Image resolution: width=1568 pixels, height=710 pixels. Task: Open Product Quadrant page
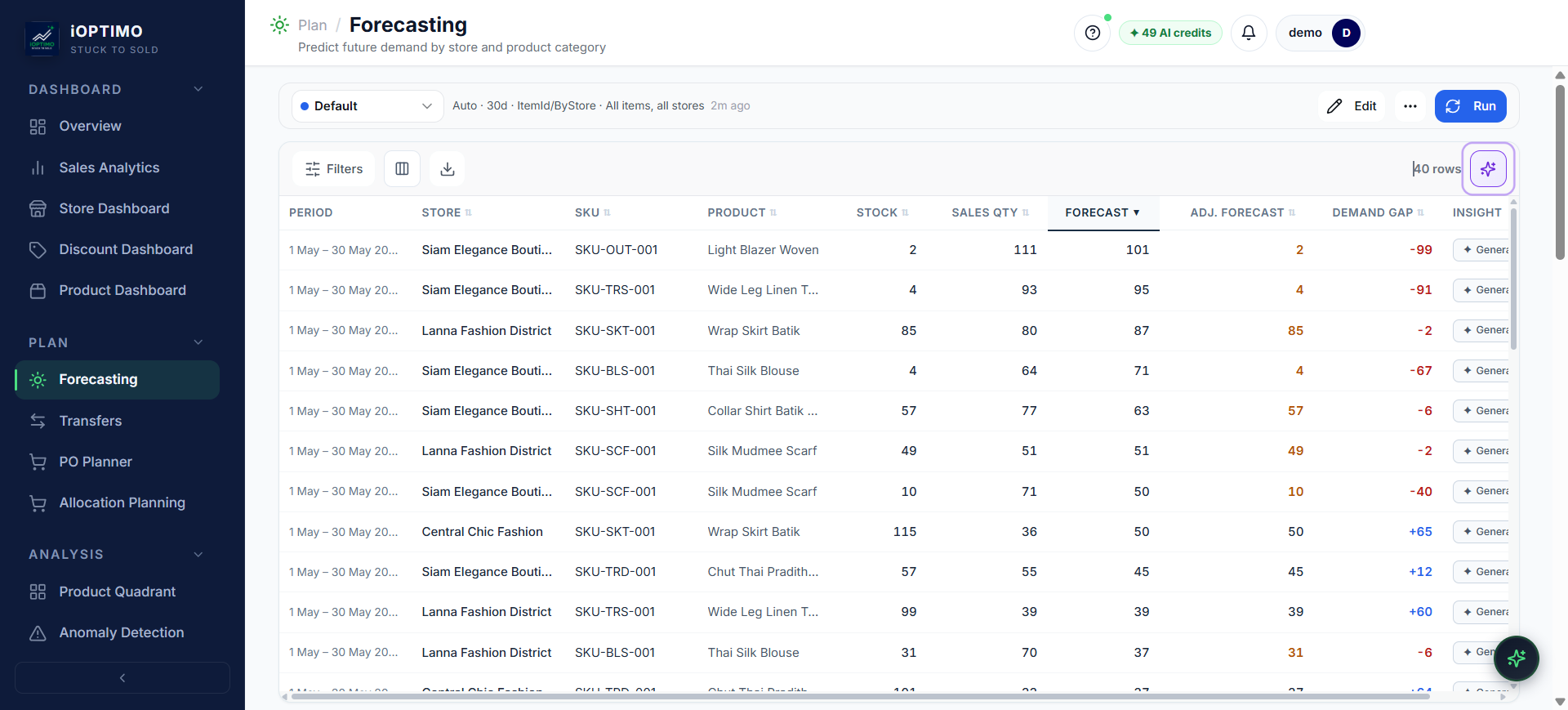(117, 592)
